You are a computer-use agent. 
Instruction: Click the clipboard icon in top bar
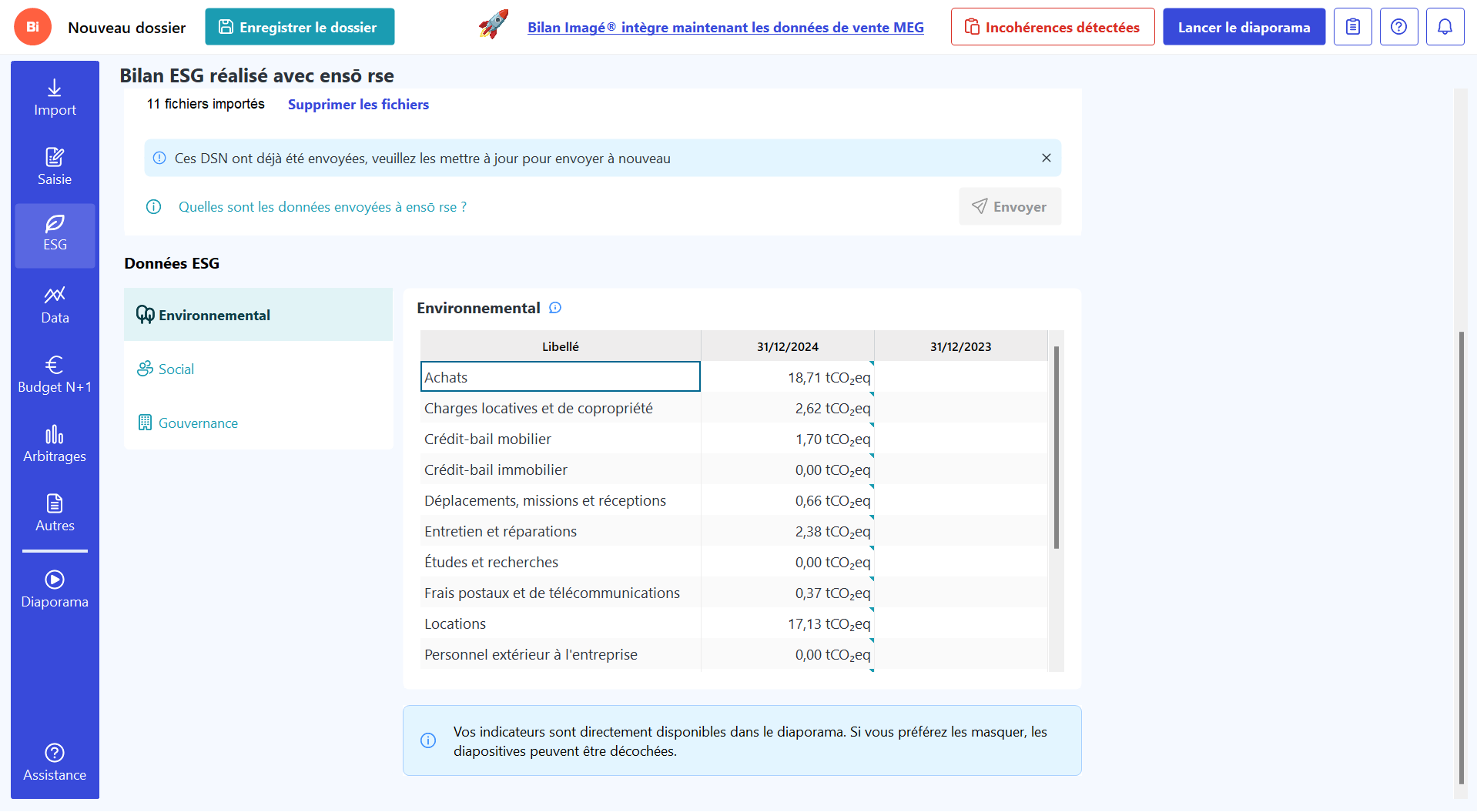tap(1352, 27)
